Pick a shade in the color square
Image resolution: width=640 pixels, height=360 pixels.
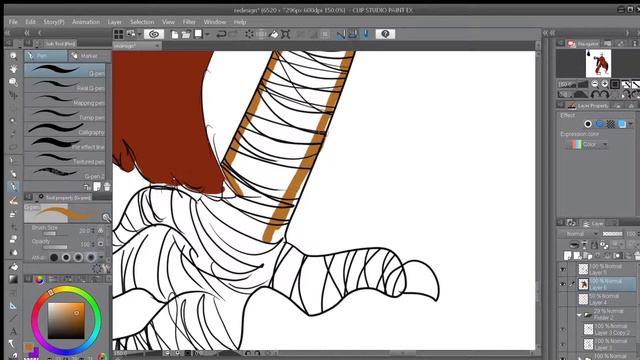(x=66, y=321)
